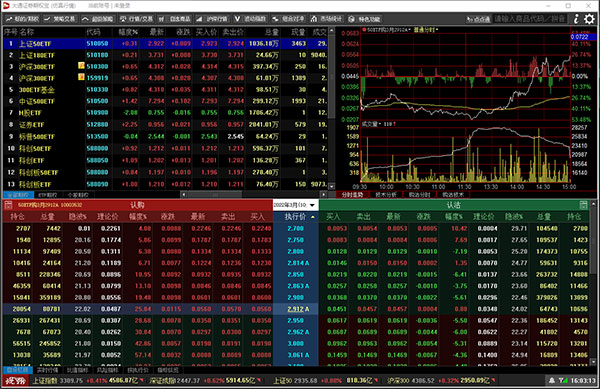Screen dimensions: 600x389
Task: Select strike price 3.000 row
Action: tap(295, 343)
